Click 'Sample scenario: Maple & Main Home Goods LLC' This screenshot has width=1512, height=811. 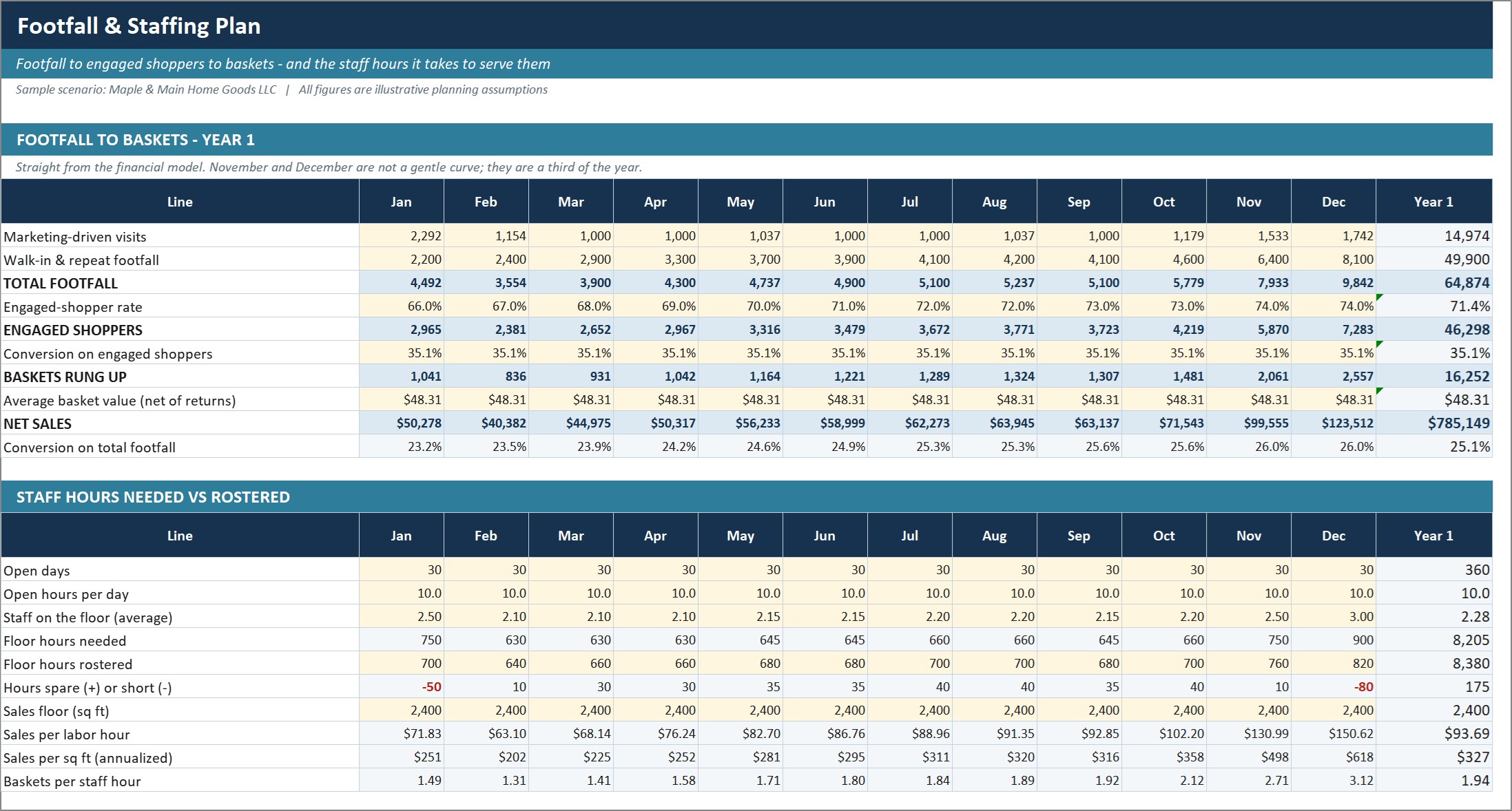point(146,89)
